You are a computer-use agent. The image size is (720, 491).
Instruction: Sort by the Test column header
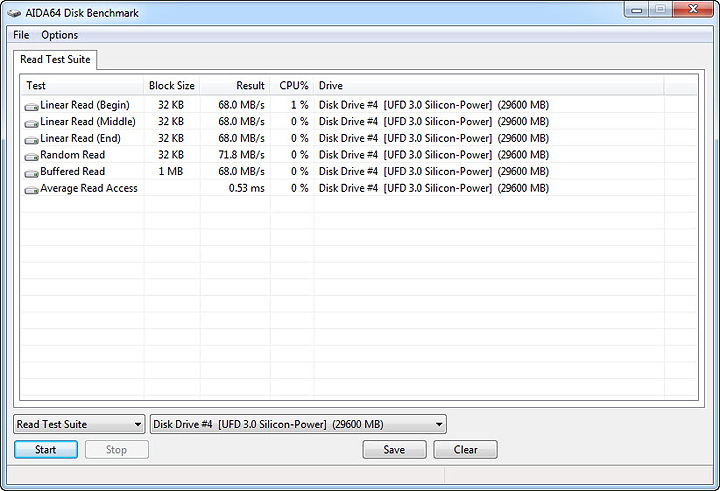82,85
